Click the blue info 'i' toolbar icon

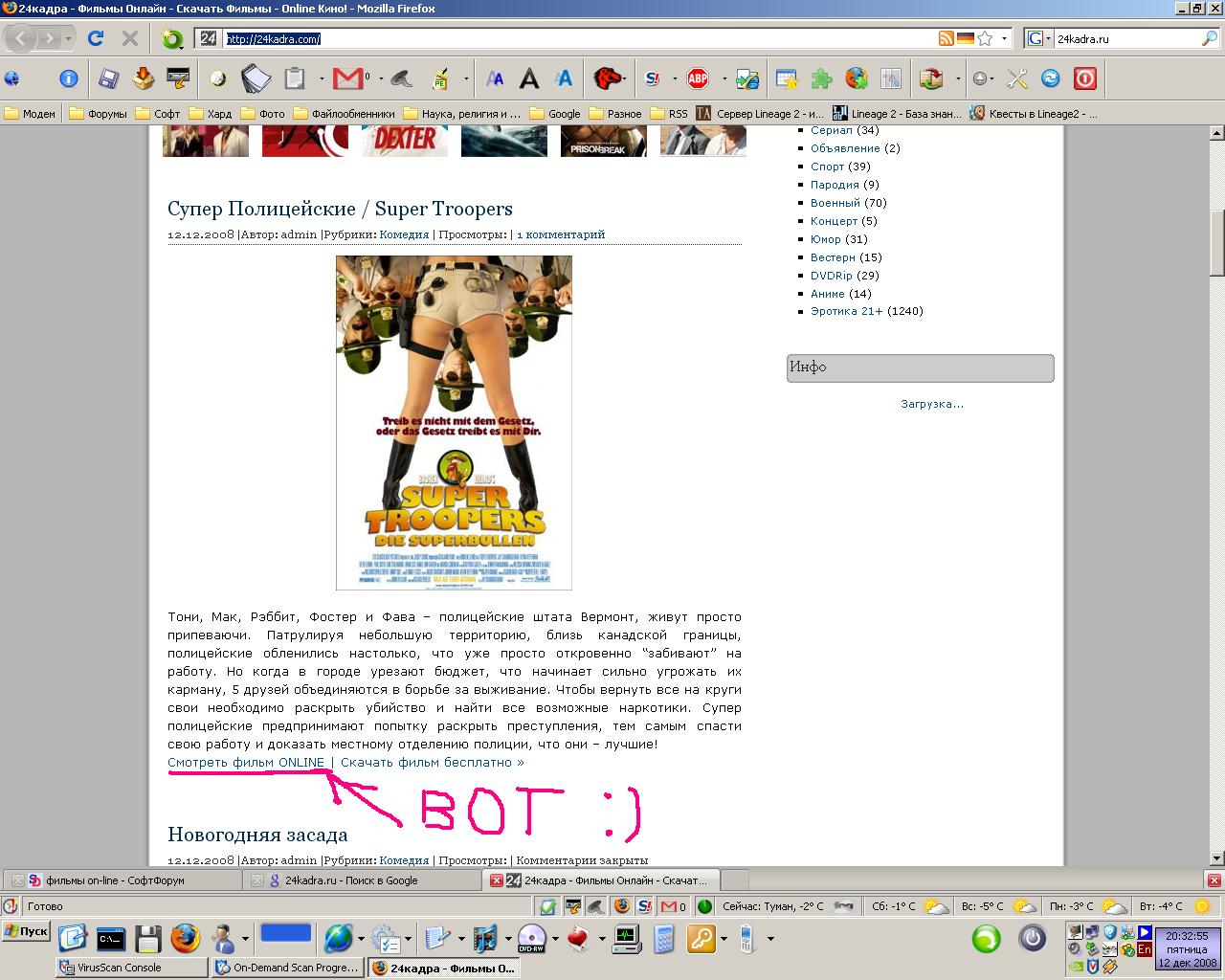[x=68, y=78]
